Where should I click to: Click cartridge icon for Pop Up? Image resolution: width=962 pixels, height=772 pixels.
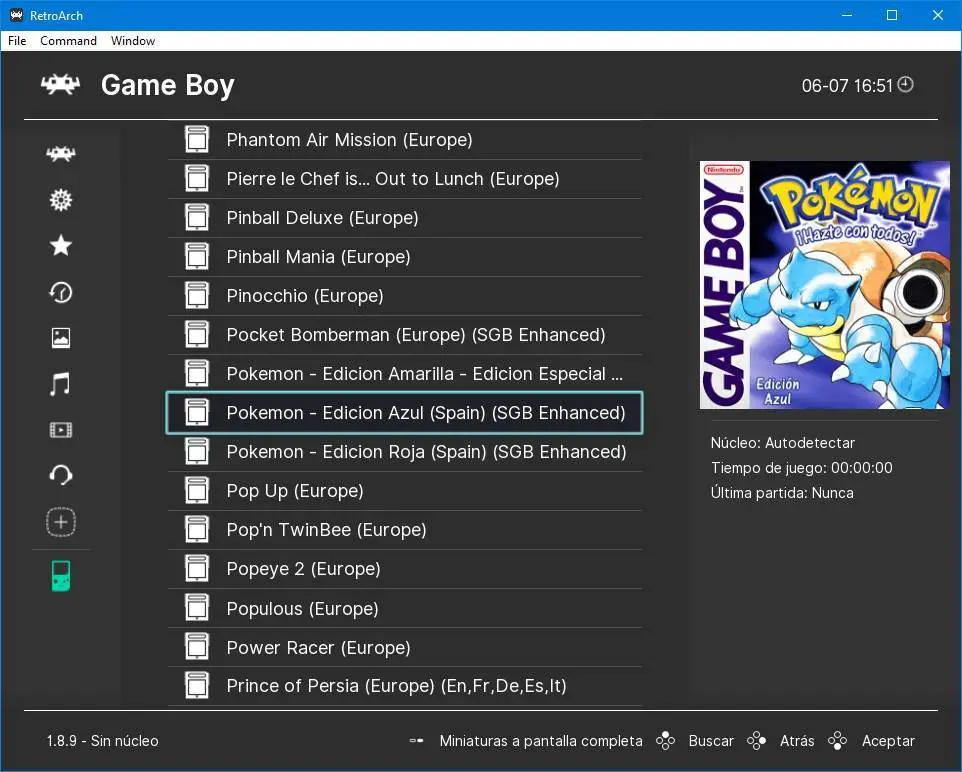[197, 490]
